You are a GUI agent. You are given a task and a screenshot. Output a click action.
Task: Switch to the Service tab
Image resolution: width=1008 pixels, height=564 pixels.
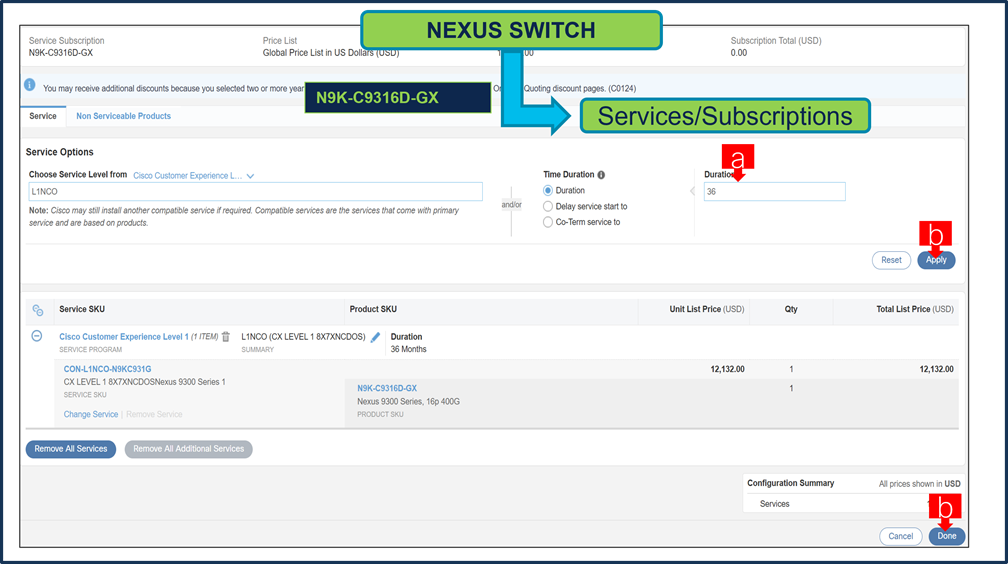coord(43,116)
